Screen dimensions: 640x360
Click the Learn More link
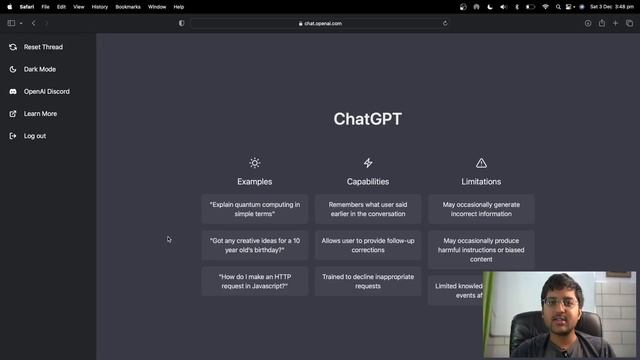tap(40, 114)
